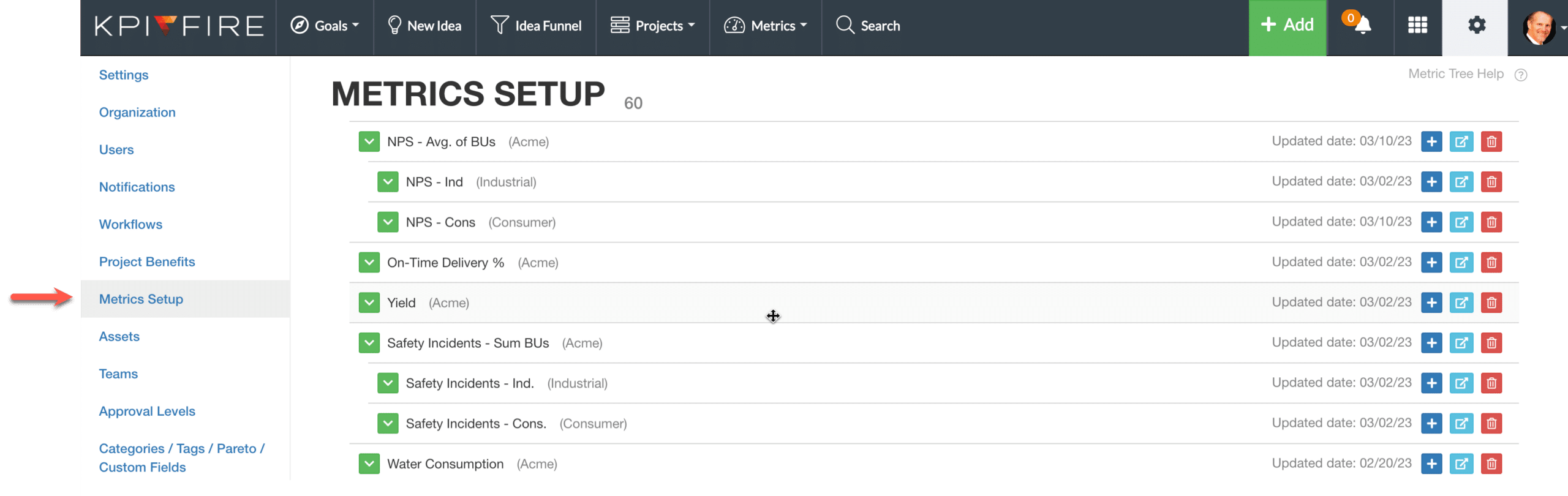The height and width of the screenshot is (496, 1568).
Task: Click the Metric Tree Help question icon
Action: [1520, 75]
